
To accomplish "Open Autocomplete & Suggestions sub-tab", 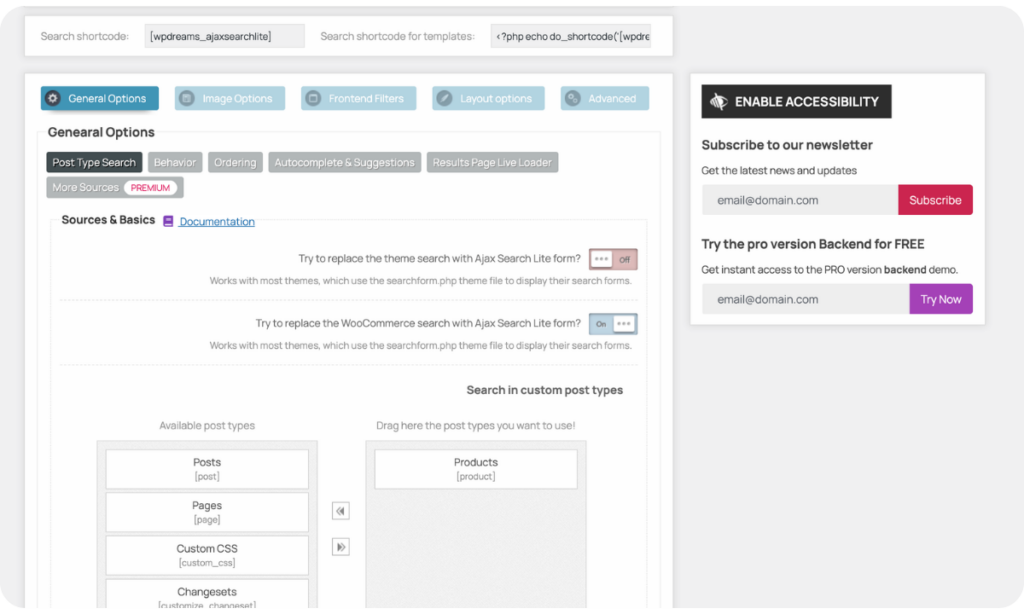I will pyautogui.click(x=344, y=162).
